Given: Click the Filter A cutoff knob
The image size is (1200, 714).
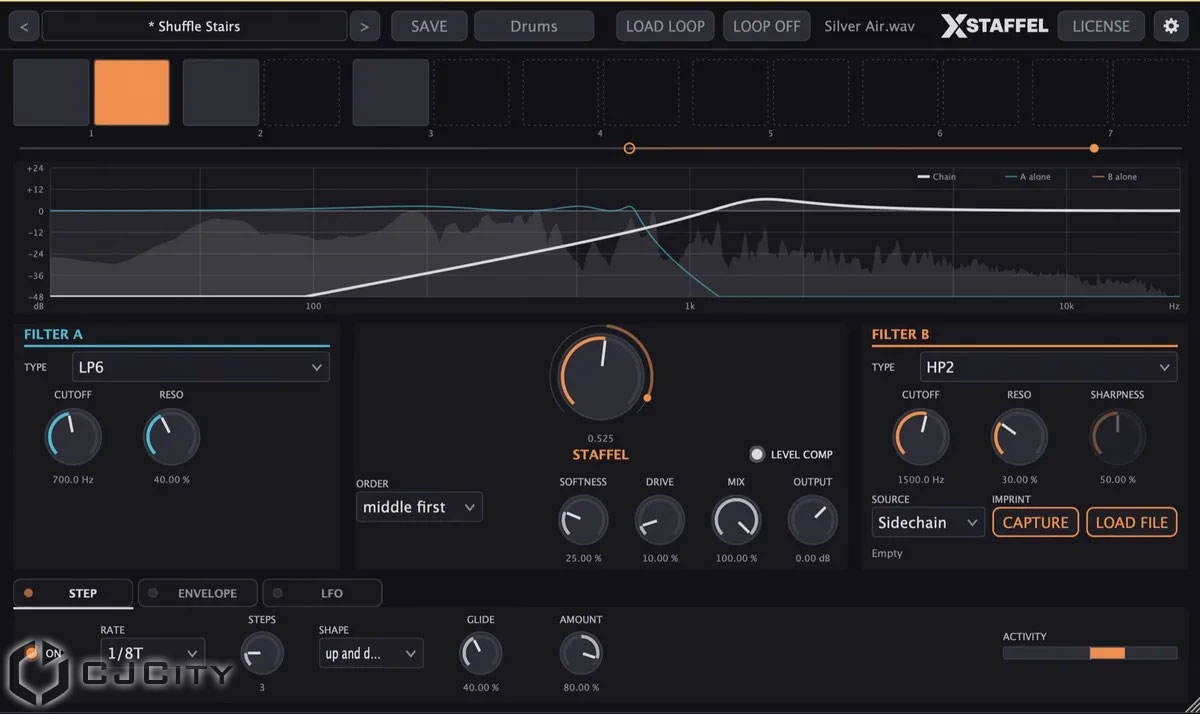Looking at the screenshot, I should pyautogui.click(x=73, y=438).
